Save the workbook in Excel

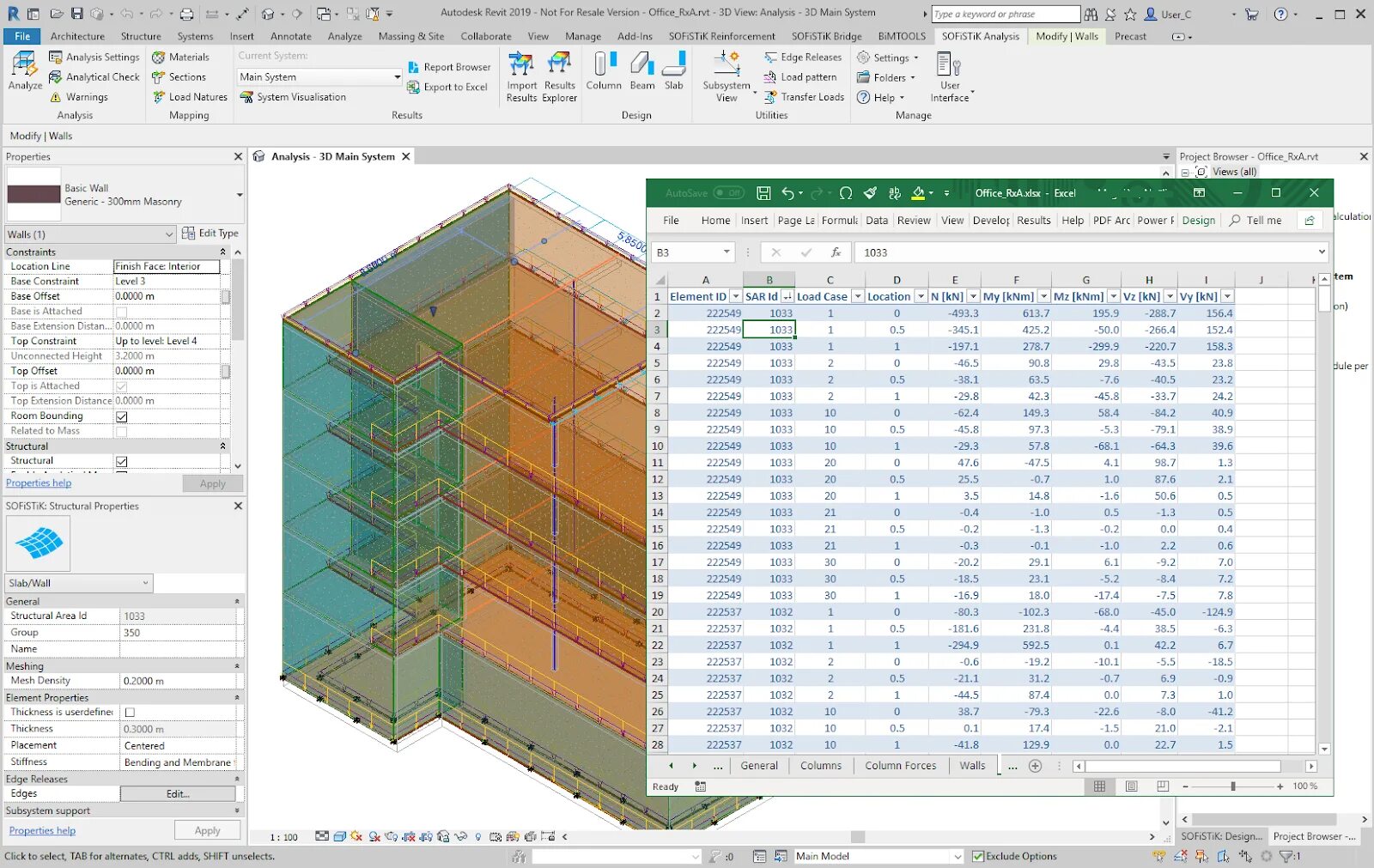(763, 193)
